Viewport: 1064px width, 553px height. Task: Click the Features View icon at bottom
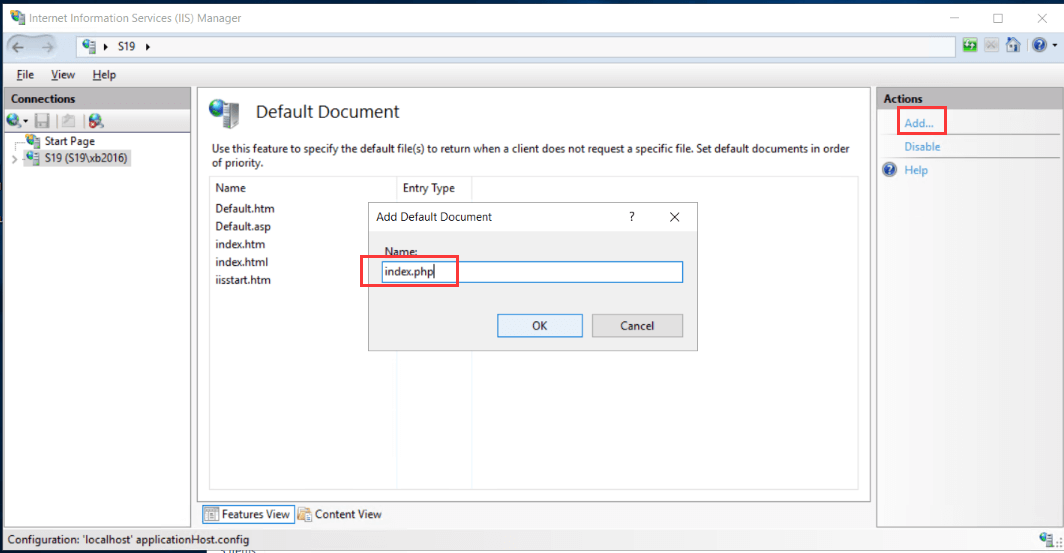click(x=212, y=514)
